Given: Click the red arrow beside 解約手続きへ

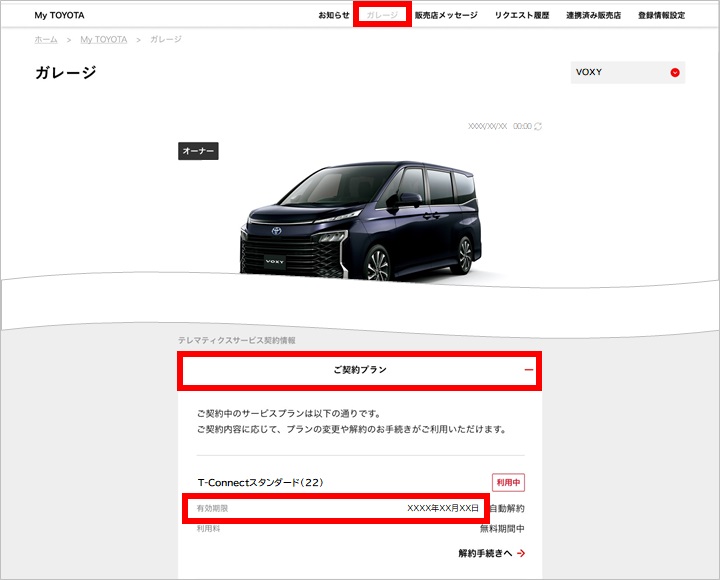Looking at the screenshot, I should click(x=521, y=553).
